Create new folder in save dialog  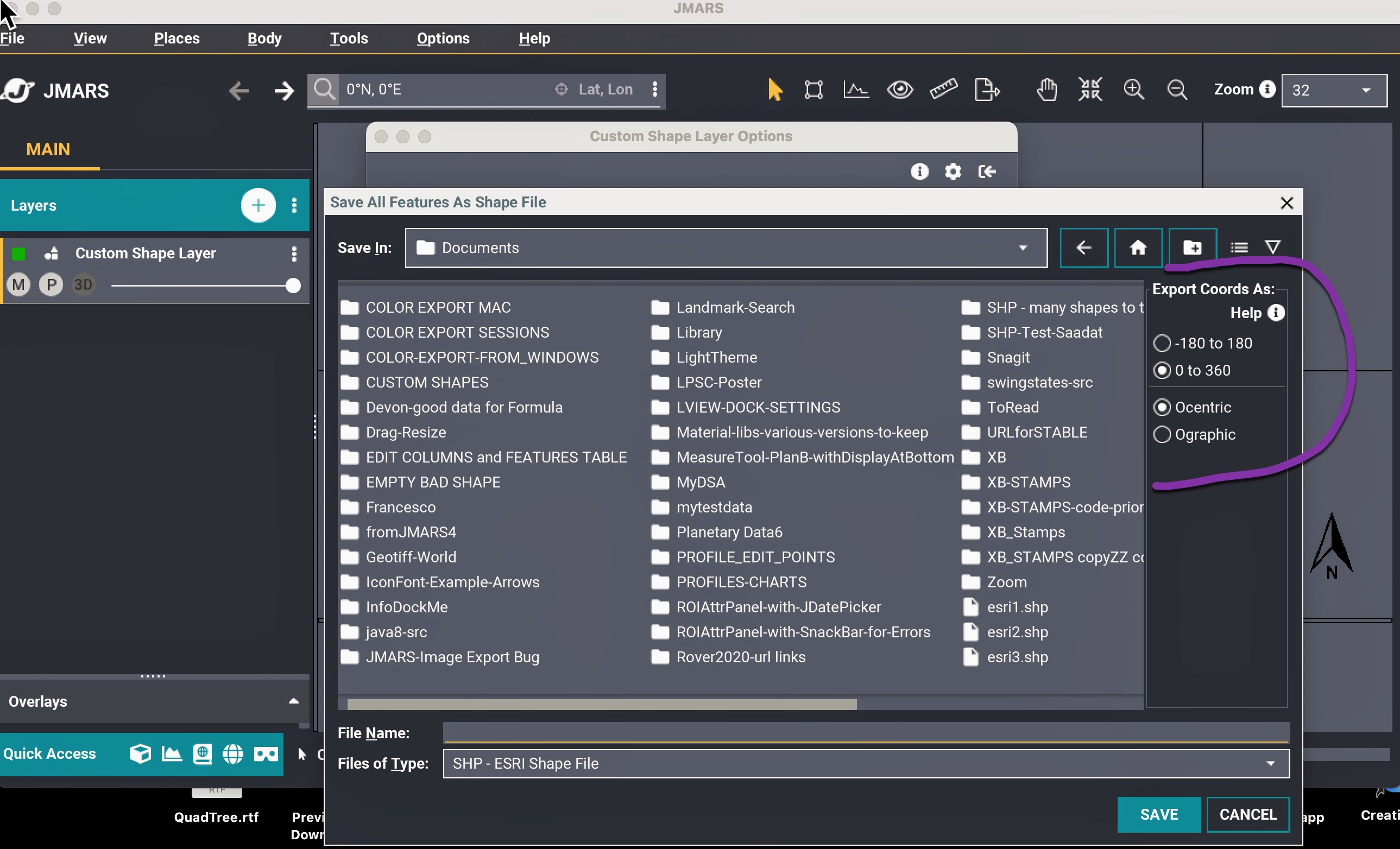coord(1192,248)
